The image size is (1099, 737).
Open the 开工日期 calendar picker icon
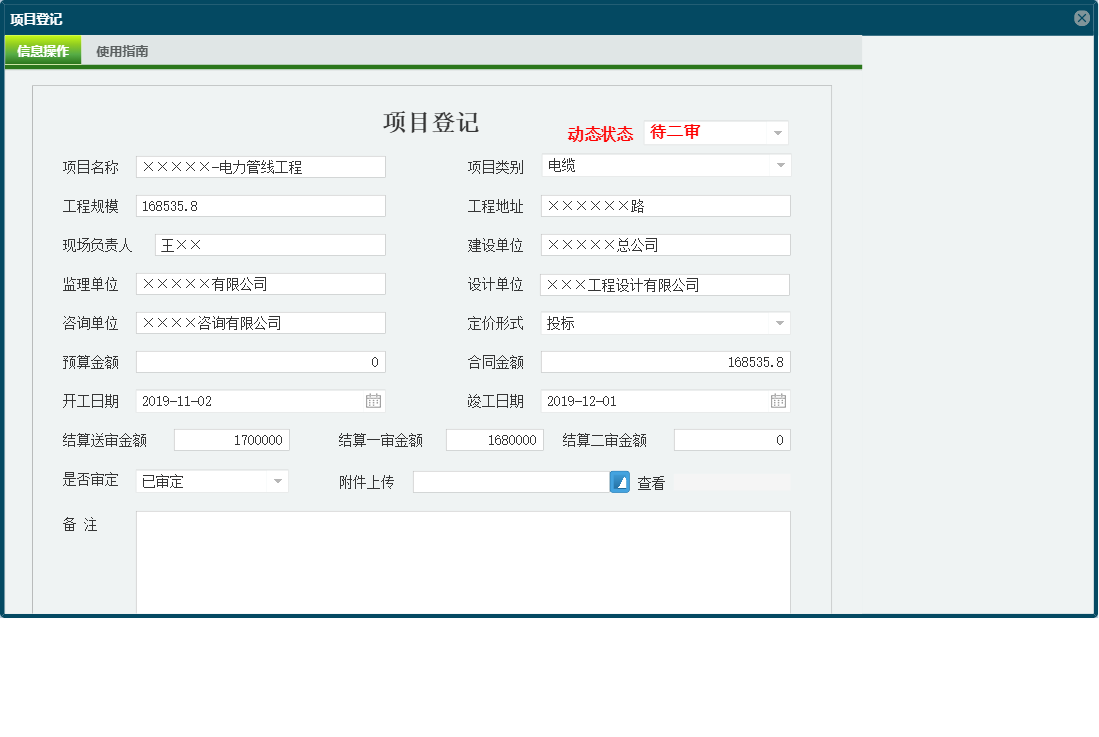point(374,400)
